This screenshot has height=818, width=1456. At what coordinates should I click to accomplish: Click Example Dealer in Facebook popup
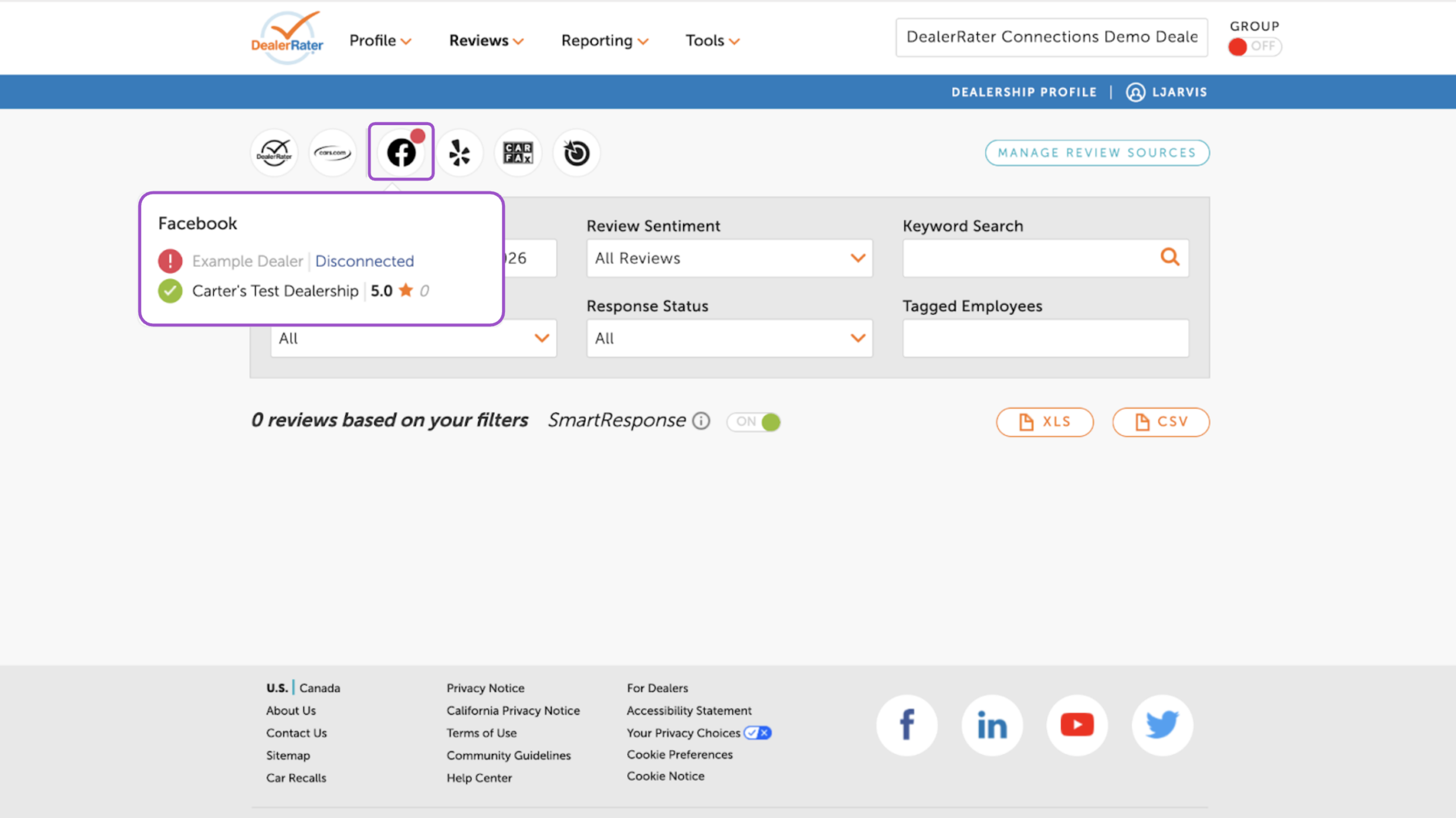pyautogui.click(x=247, y=261)
